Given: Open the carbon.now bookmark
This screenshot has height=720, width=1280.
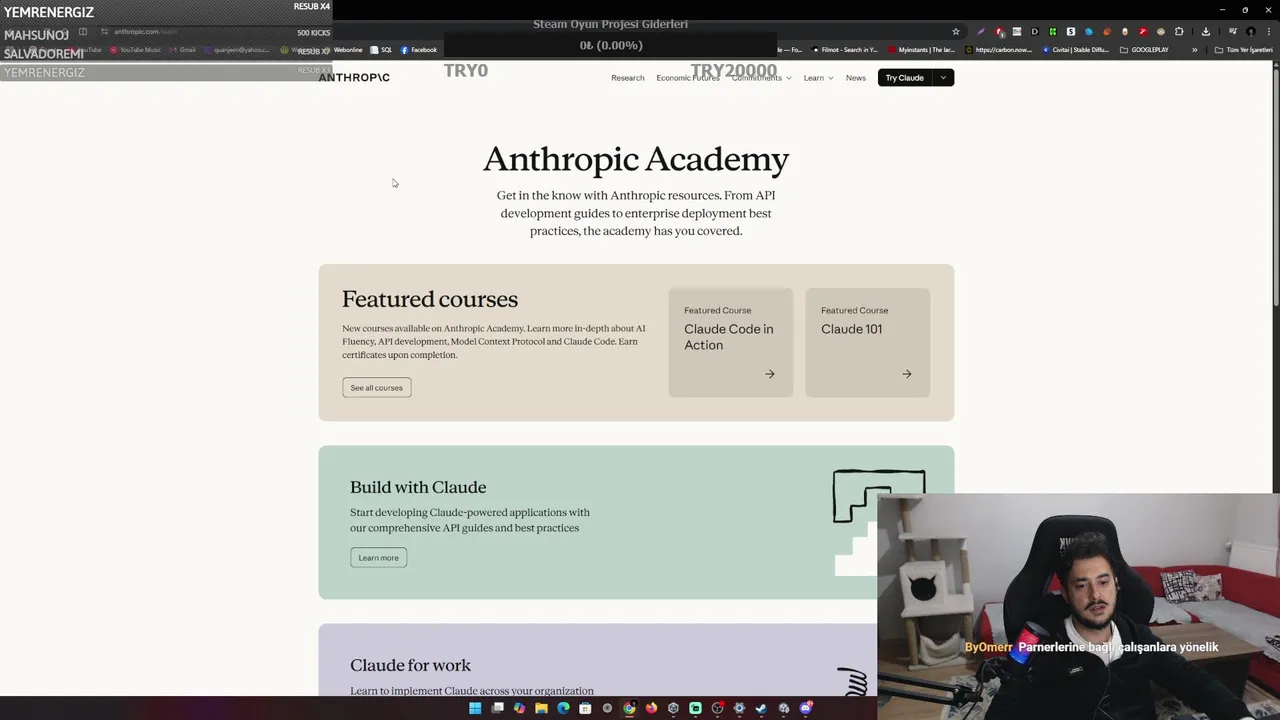Looking at the screenshot, I should click(999, 50).
